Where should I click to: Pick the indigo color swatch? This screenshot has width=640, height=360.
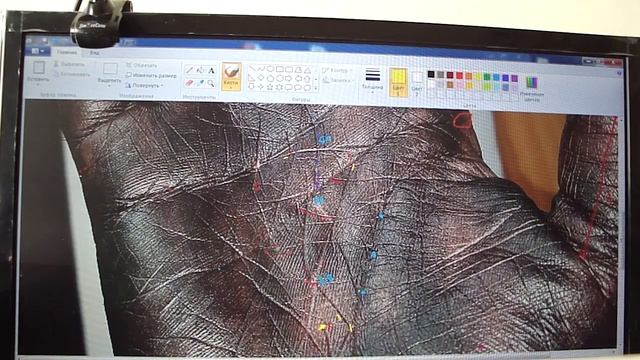(x=505, y=78)
